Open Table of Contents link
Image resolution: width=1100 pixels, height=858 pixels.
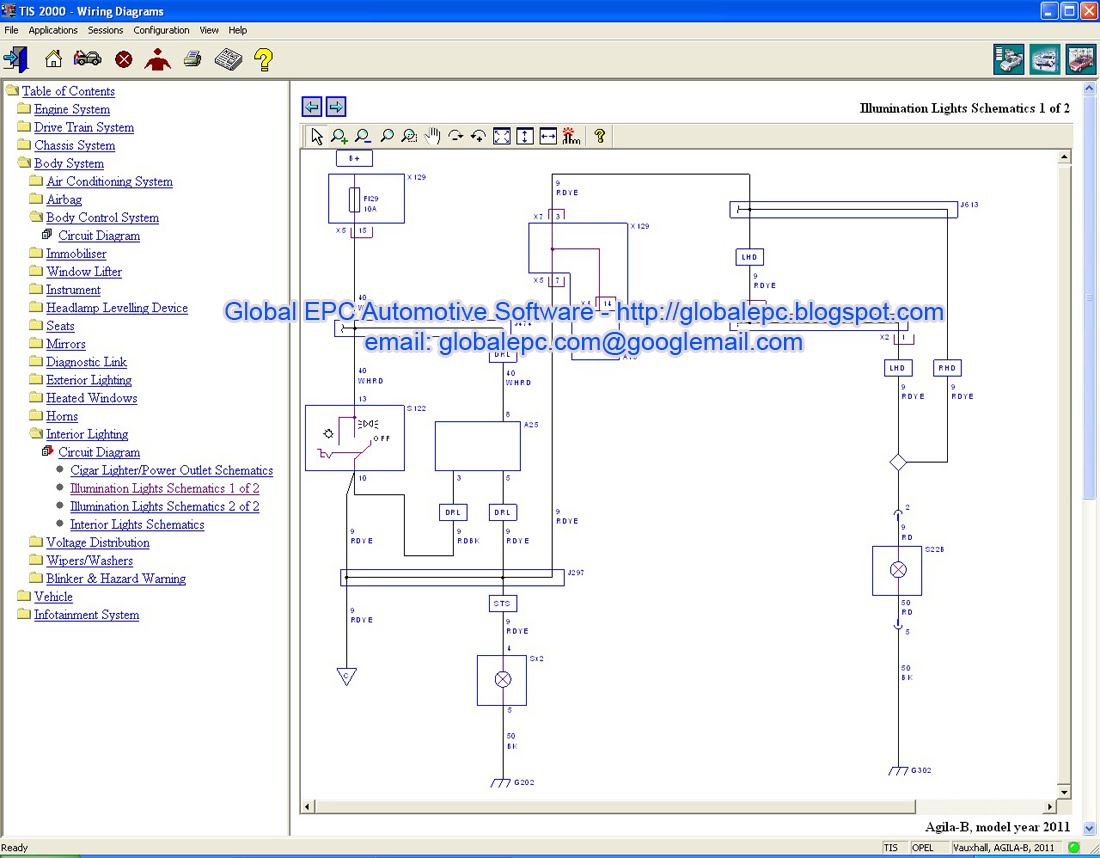point(68,91)
